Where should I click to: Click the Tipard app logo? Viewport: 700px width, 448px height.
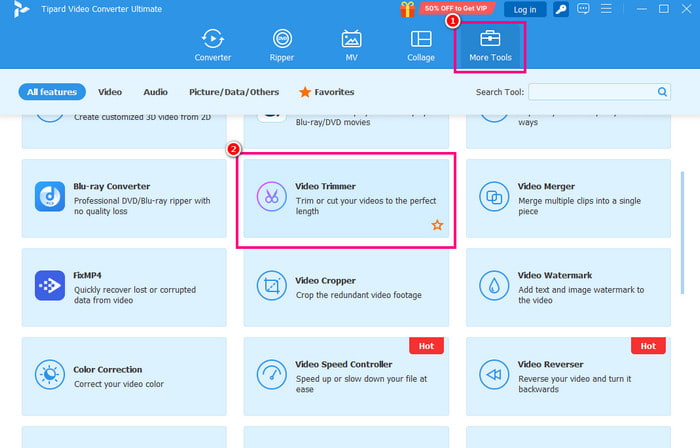(x=21, y=9)
